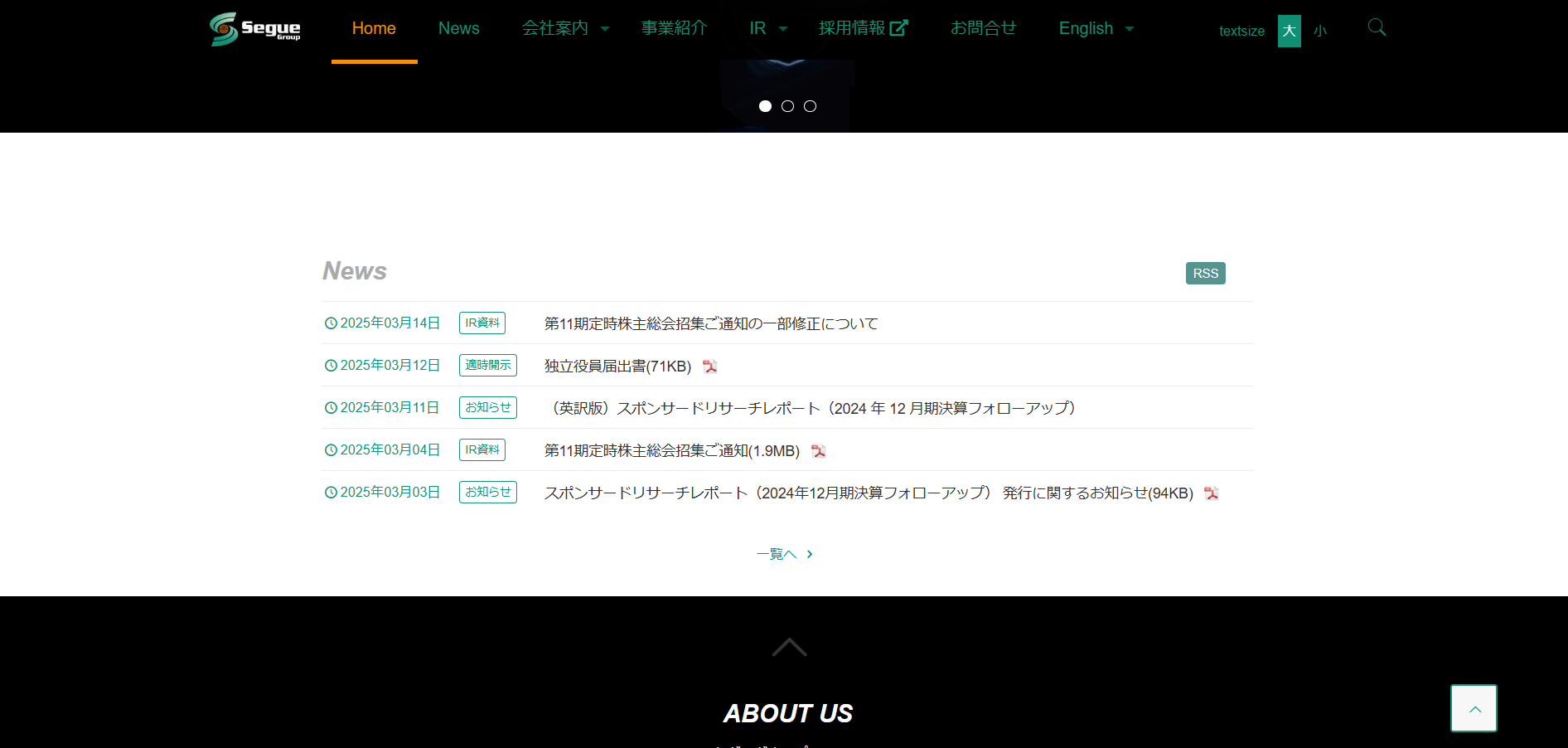This screenshot has height=748, width=1568.
Task: Click PDF icon after スポンサードリサーチレポート 94KB entry
Action: 1212,493
